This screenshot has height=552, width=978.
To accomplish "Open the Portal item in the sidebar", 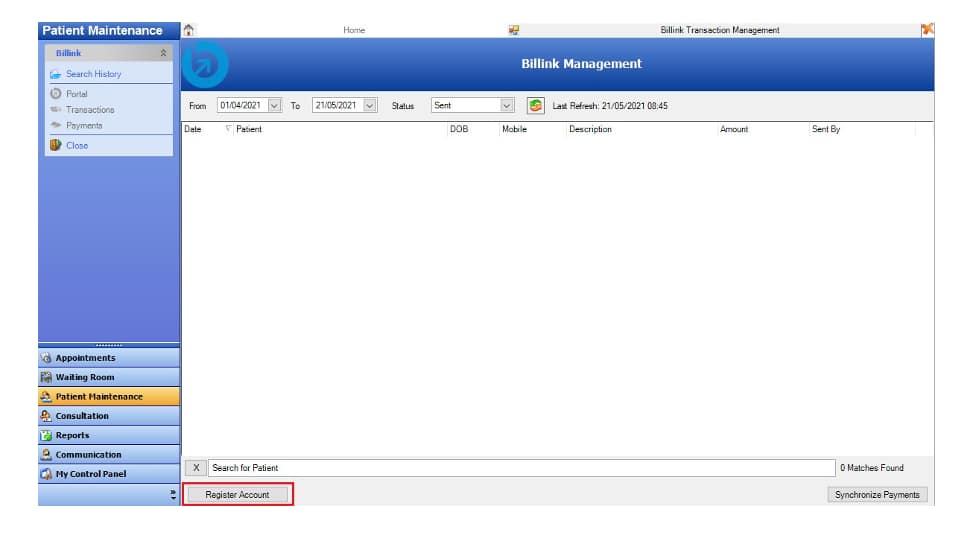I will click(76, 94).
